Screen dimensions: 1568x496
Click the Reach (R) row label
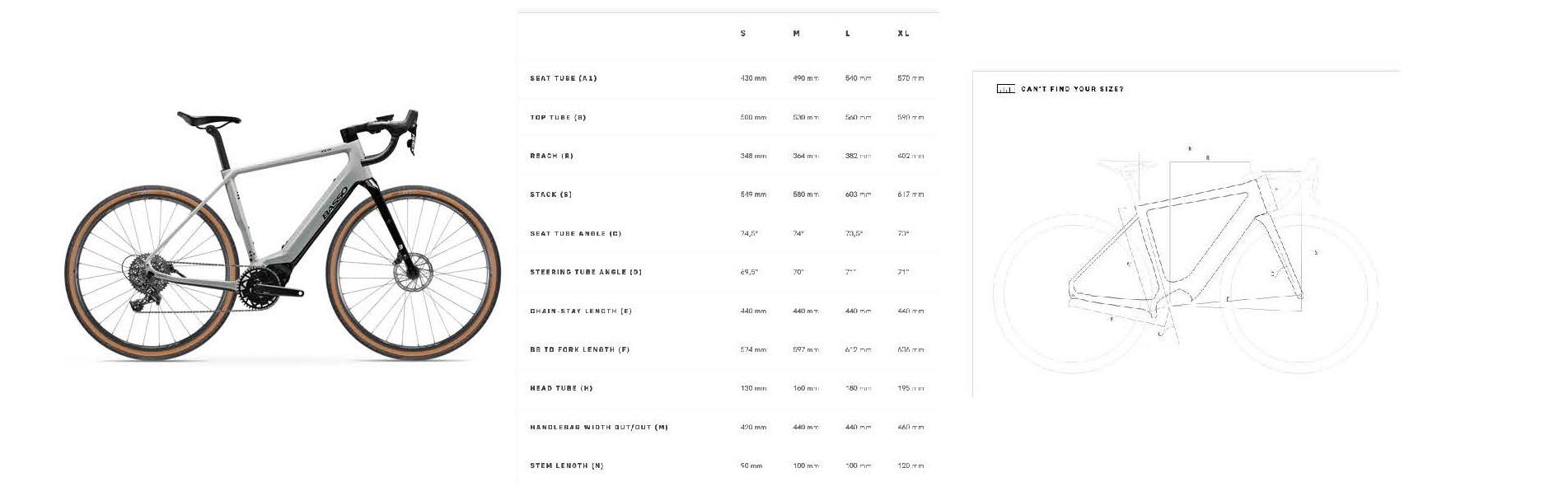pyautogui.click(x=552, y=156)
